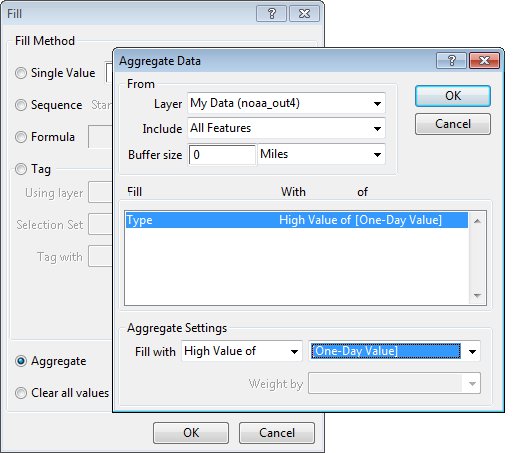Select the Single Value radio button
This screenshot has width=525, height=453.
[x=21, y=73]
